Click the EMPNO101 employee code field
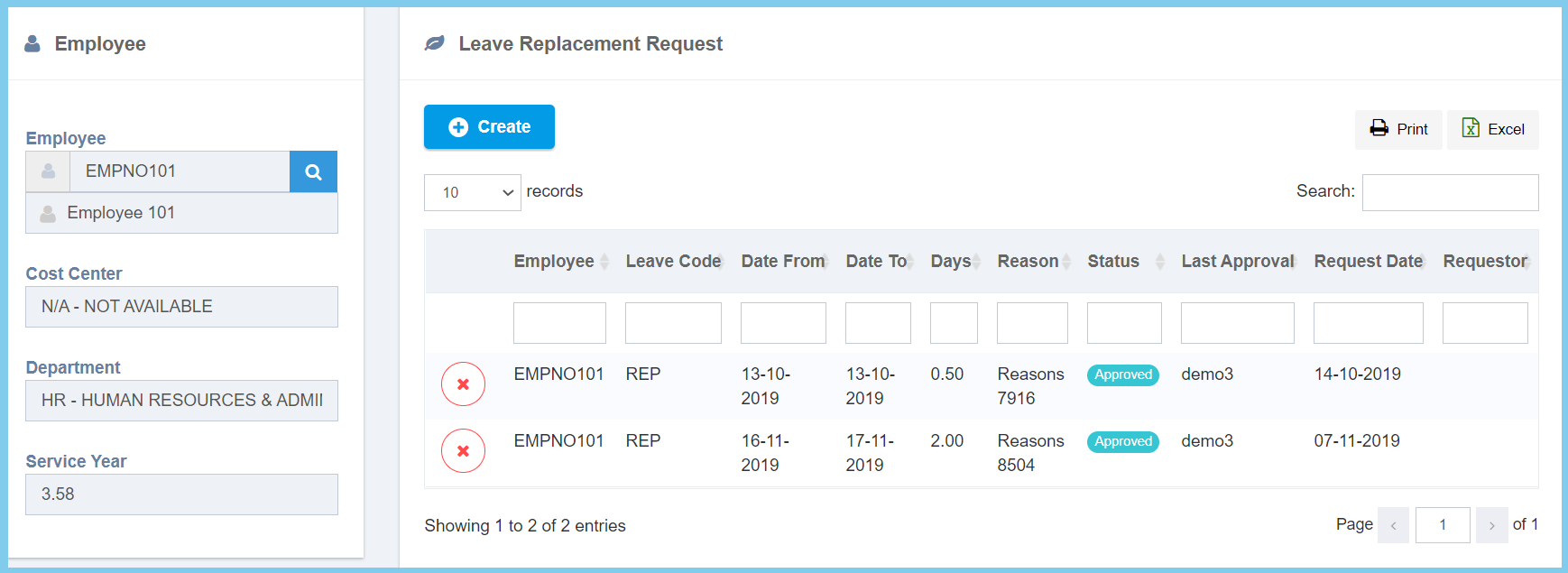1568x573 pixels. pos(179,171)
